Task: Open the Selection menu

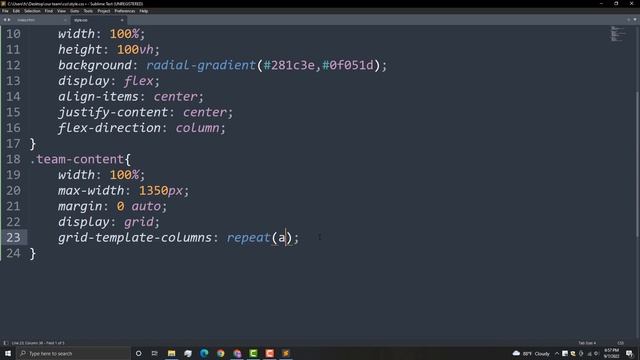Action: point(32,11)
